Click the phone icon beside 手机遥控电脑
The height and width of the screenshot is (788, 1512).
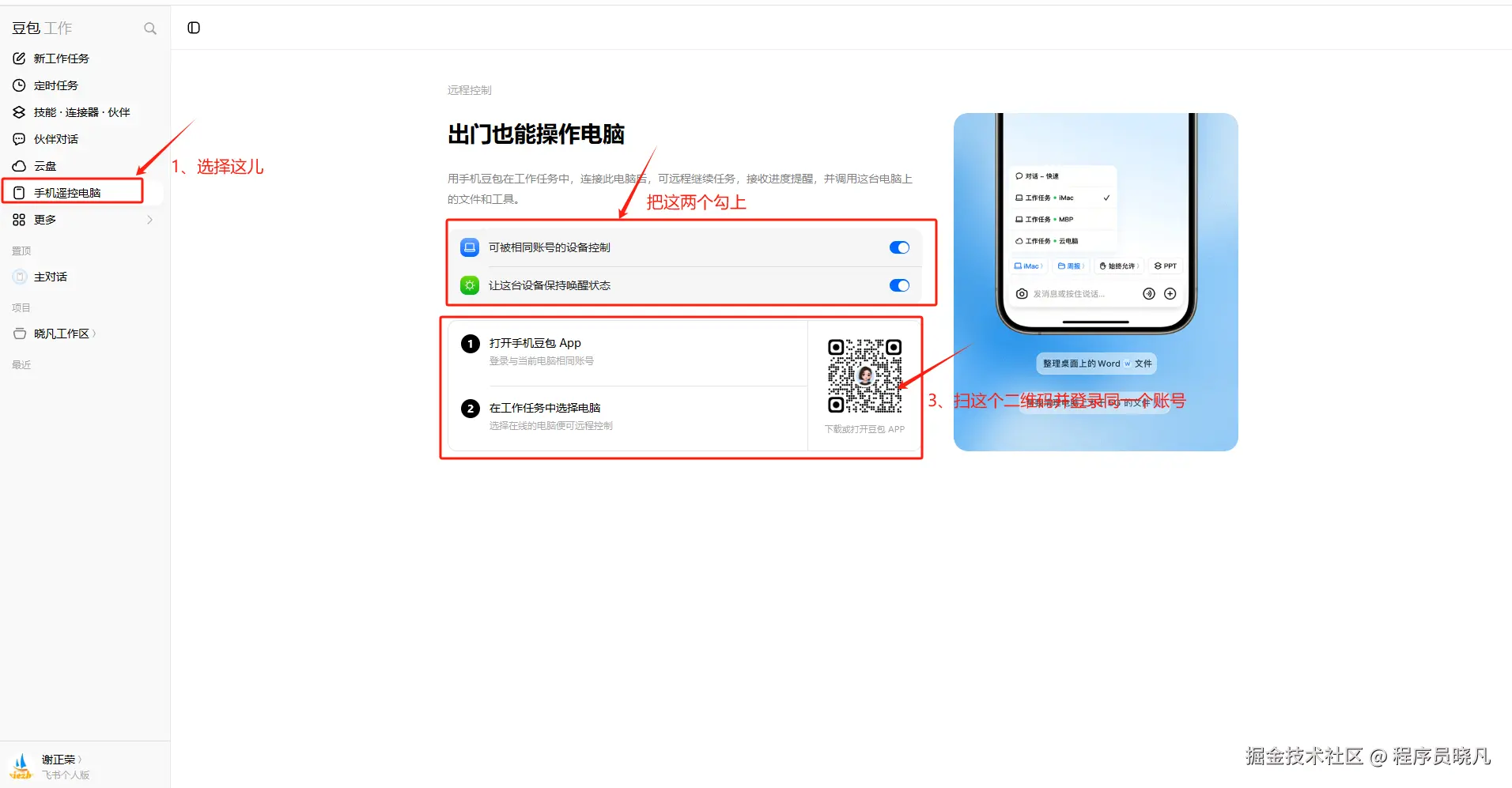point(20,193)
